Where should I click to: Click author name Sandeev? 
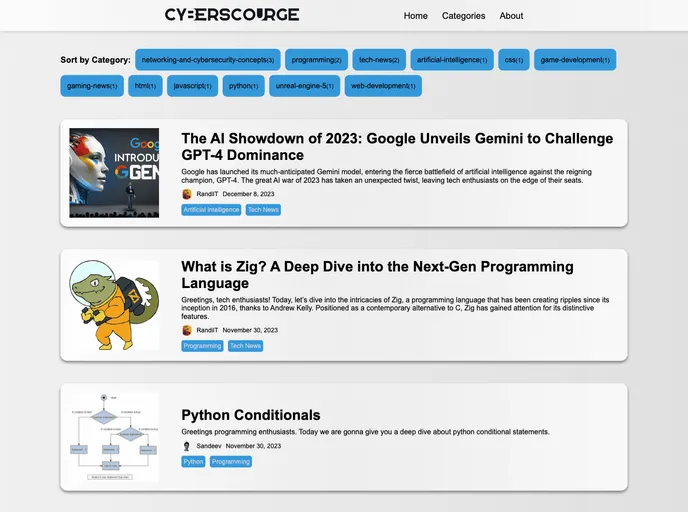click(x=209, y=446)
